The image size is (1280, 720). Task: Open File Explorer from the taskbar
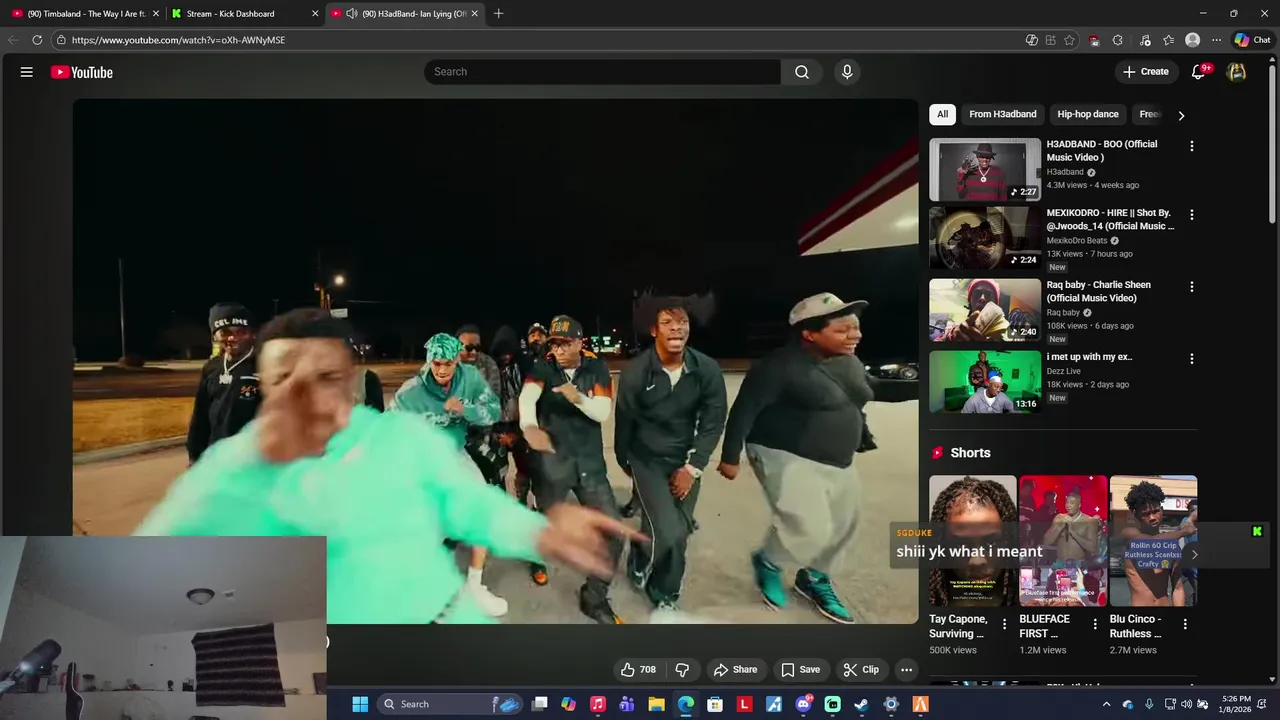pyautogui.click(x=656, y=704)
